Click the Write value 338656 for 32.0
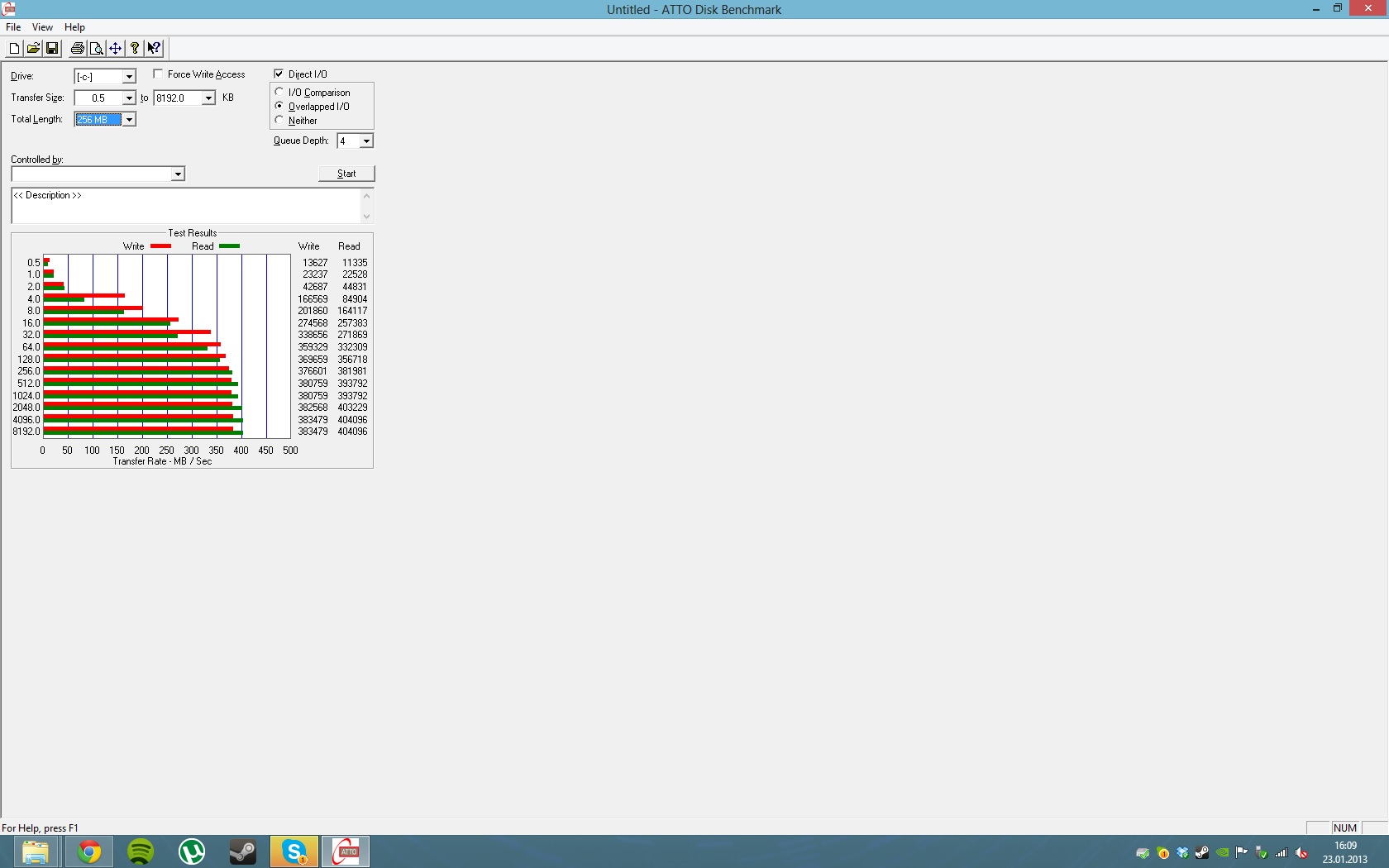 click(313, 335)
